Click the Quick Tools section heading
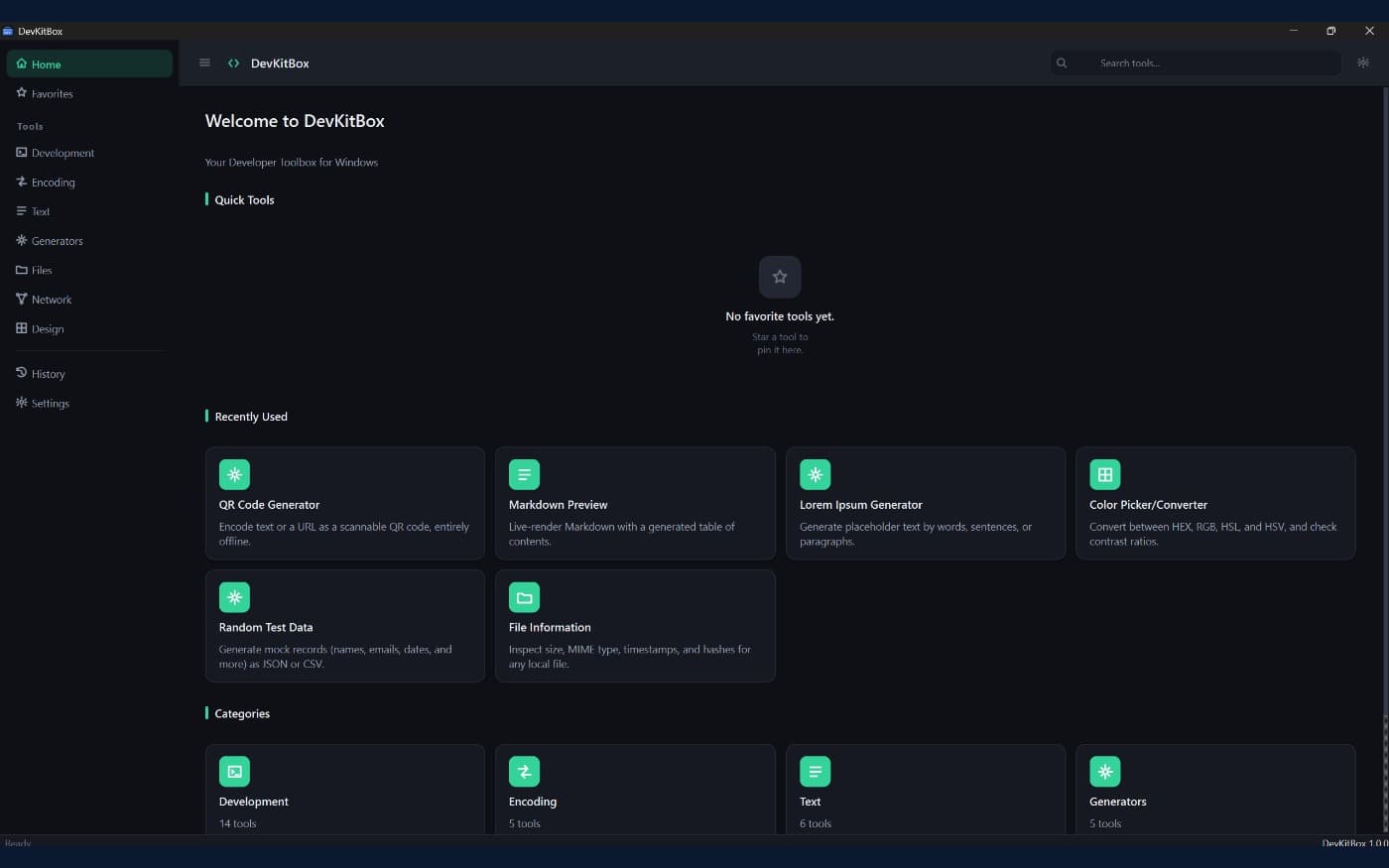 click(x=244, y=199)
